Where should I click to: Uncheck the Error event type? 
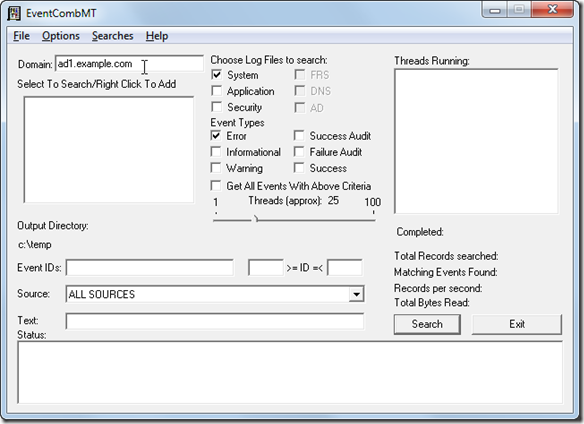(216, 136)
